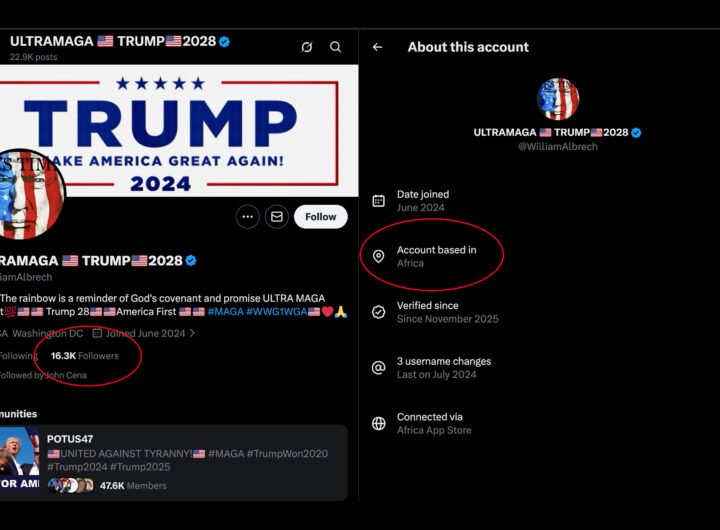Image resolution: width=720 pixels, height=530 pixels.
Task: Expand the Joined June 2024 chevron
Action: (x=192, y=334)
